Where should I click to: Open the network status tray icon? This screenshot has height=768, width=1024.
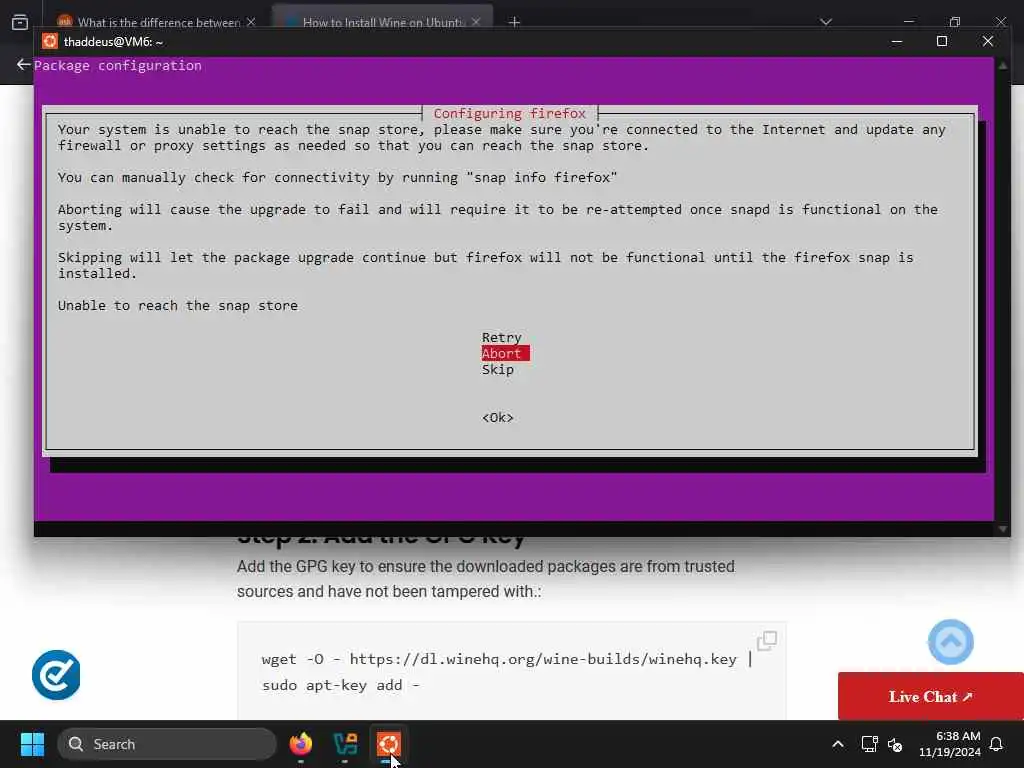coord(869,744)
